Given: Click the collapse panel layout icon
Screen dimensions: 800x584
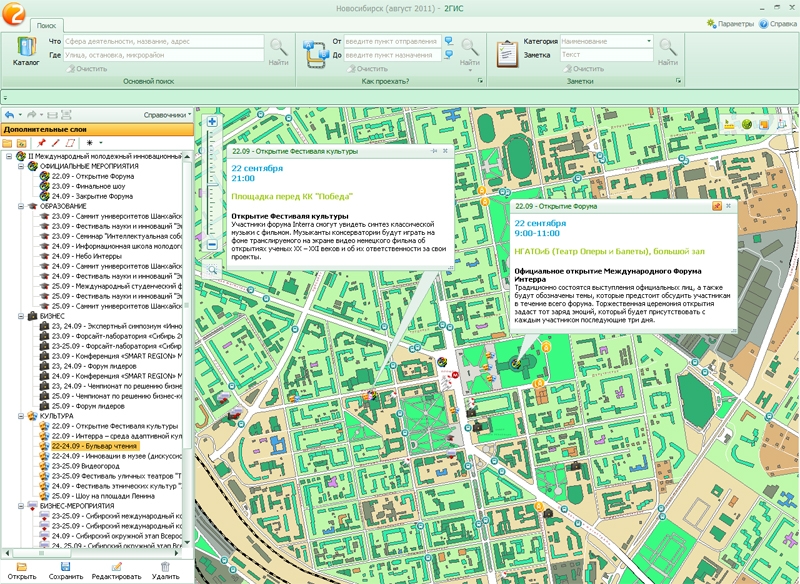Looking at the screenshot, I should (x=52, y=115).
